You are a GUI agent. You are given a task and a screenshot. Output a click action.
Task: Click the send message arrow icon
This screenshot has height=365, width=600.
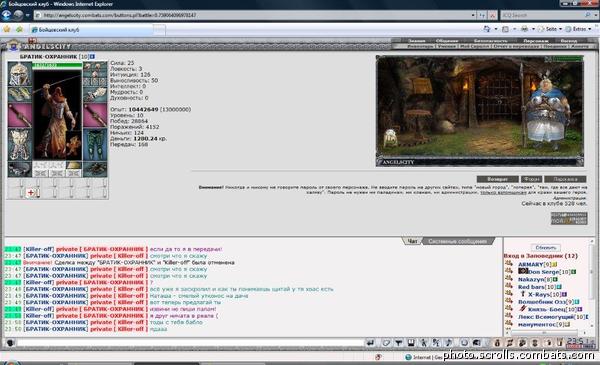point(370,343)
